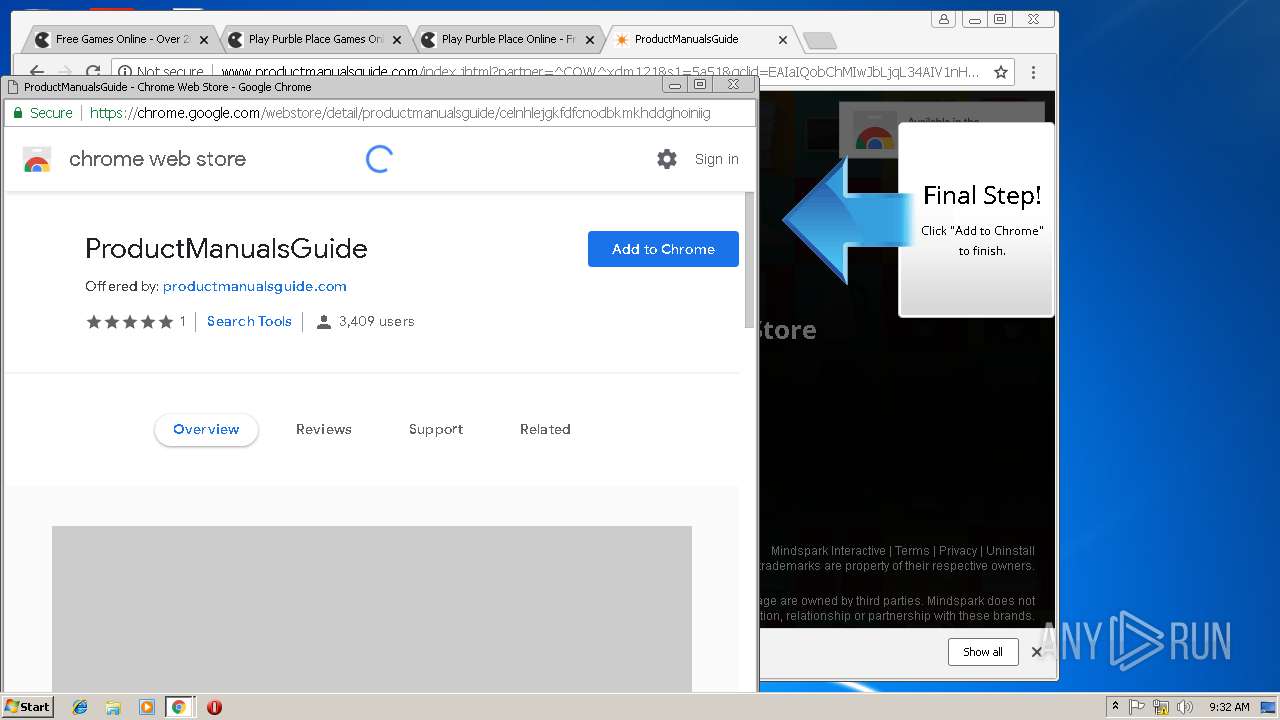
Task: Open a new tab in Chrome
Action: click(x=819, y=41)
